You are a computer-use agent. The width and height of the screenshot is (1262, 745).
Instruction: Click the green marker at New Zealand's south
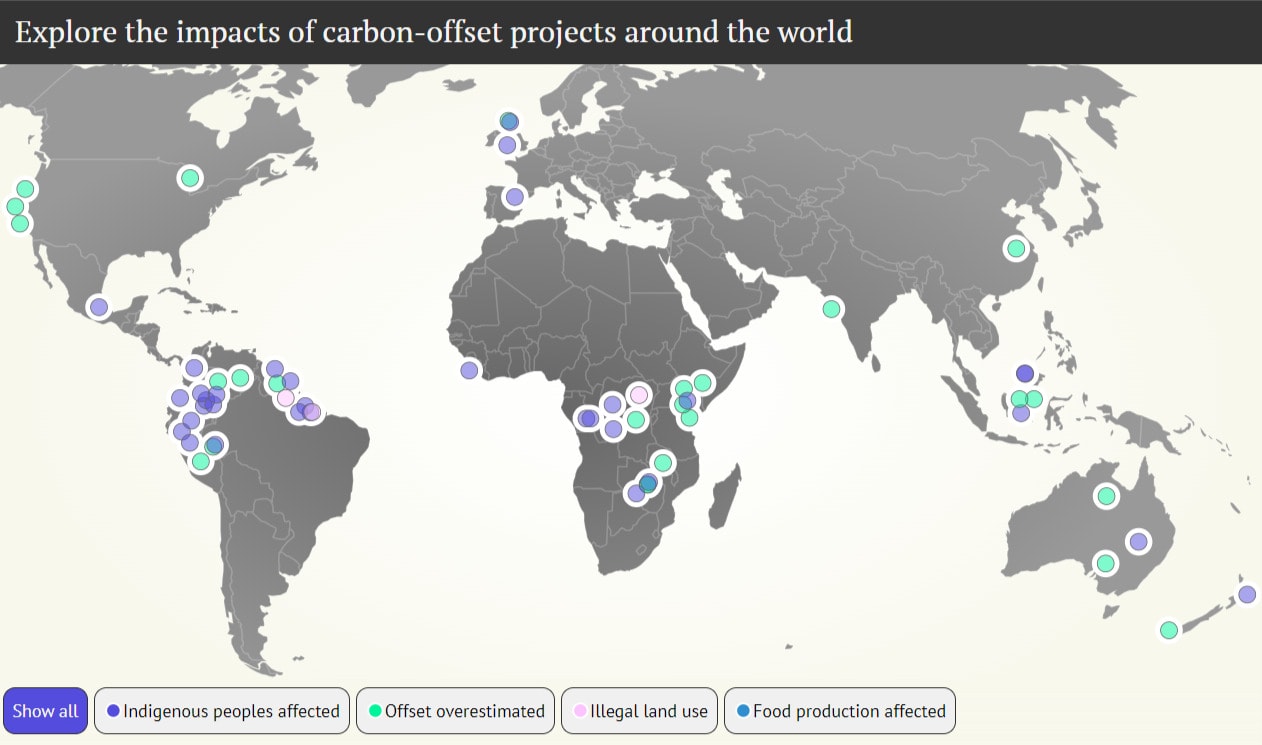[x=1168, y=630]
